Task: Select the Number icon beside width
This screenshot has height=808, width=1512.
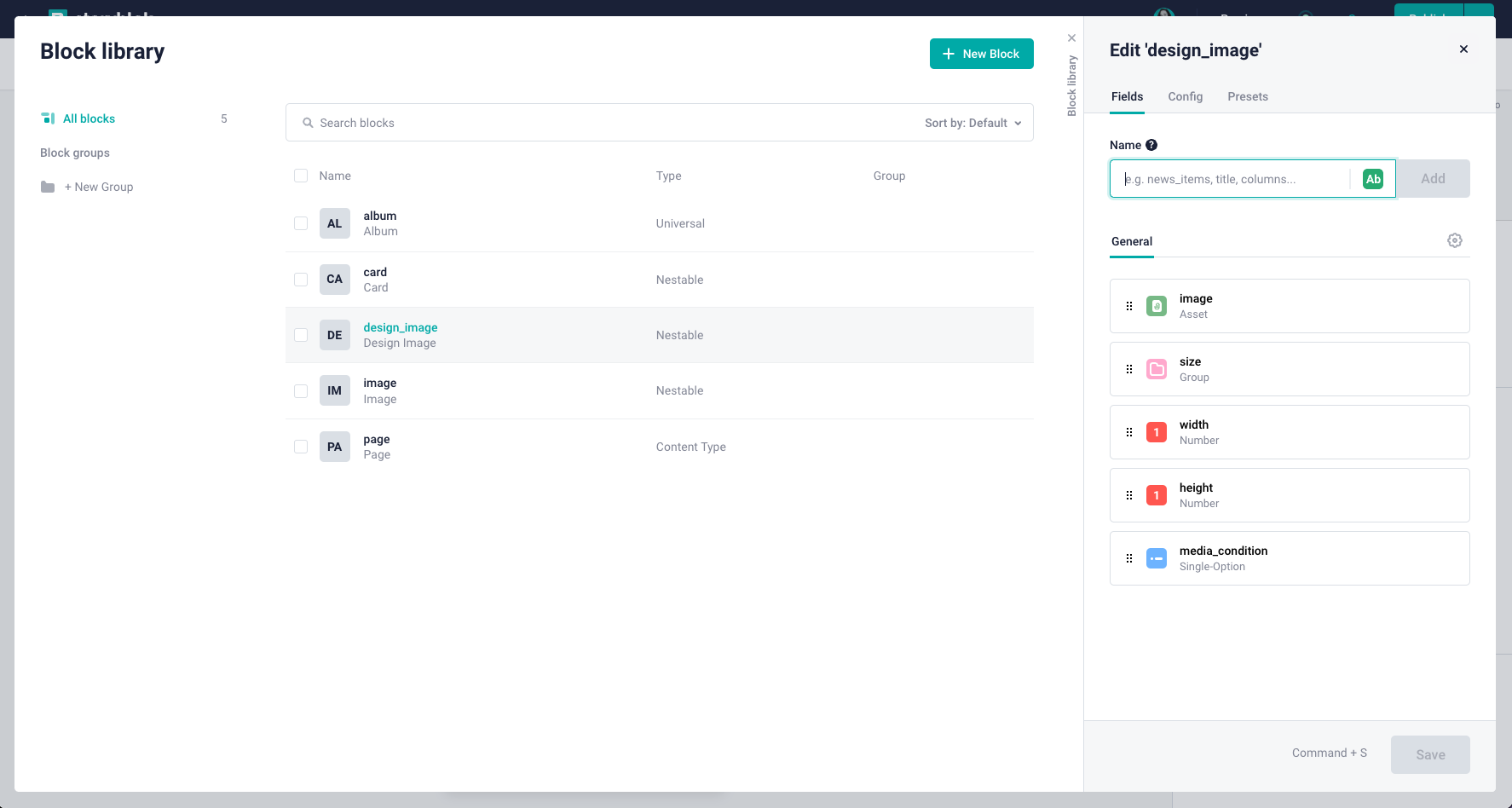Action: coord(1156,431)
